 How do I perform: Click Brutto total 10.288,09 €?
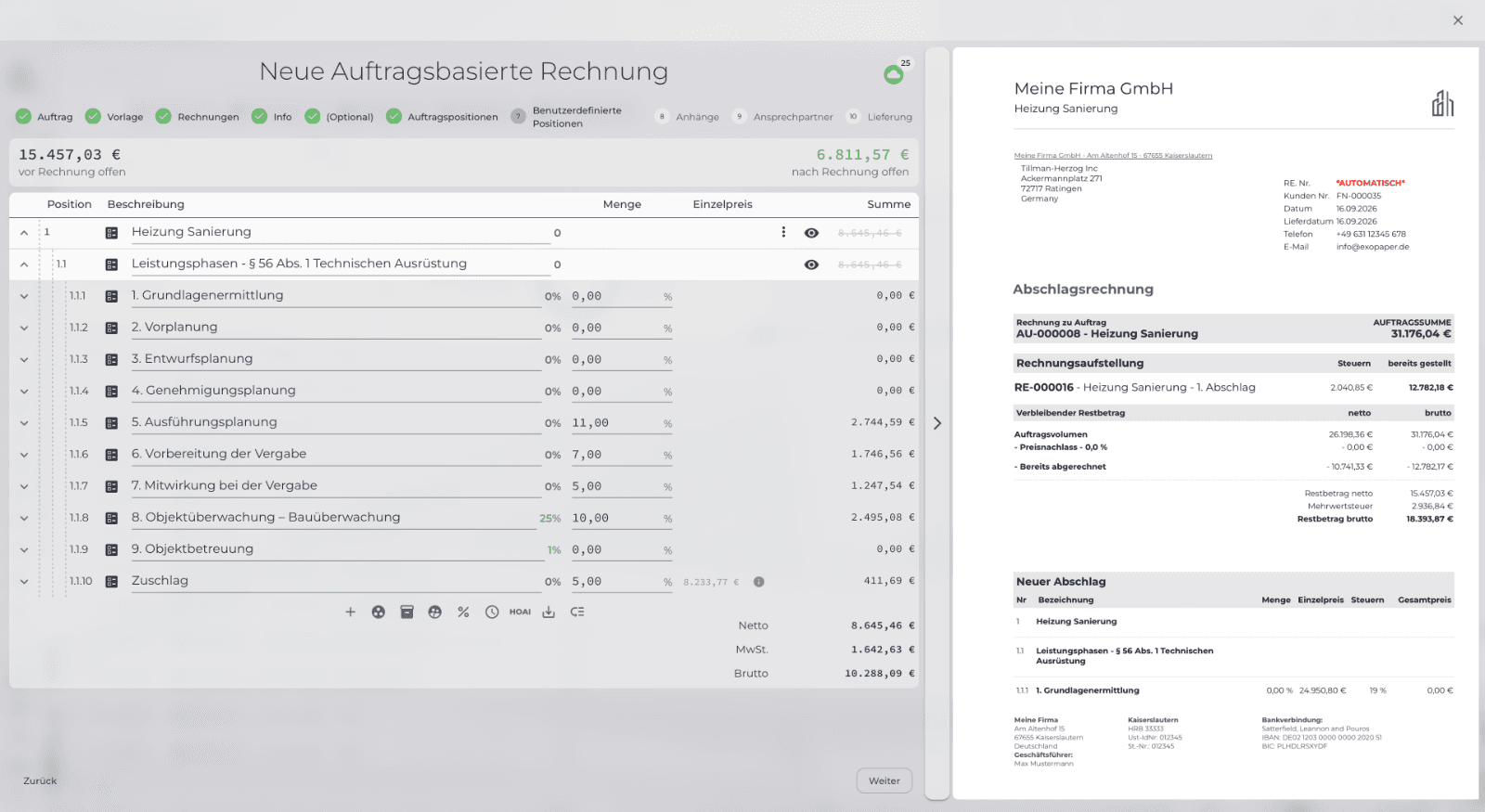click(x=880, y=674)
